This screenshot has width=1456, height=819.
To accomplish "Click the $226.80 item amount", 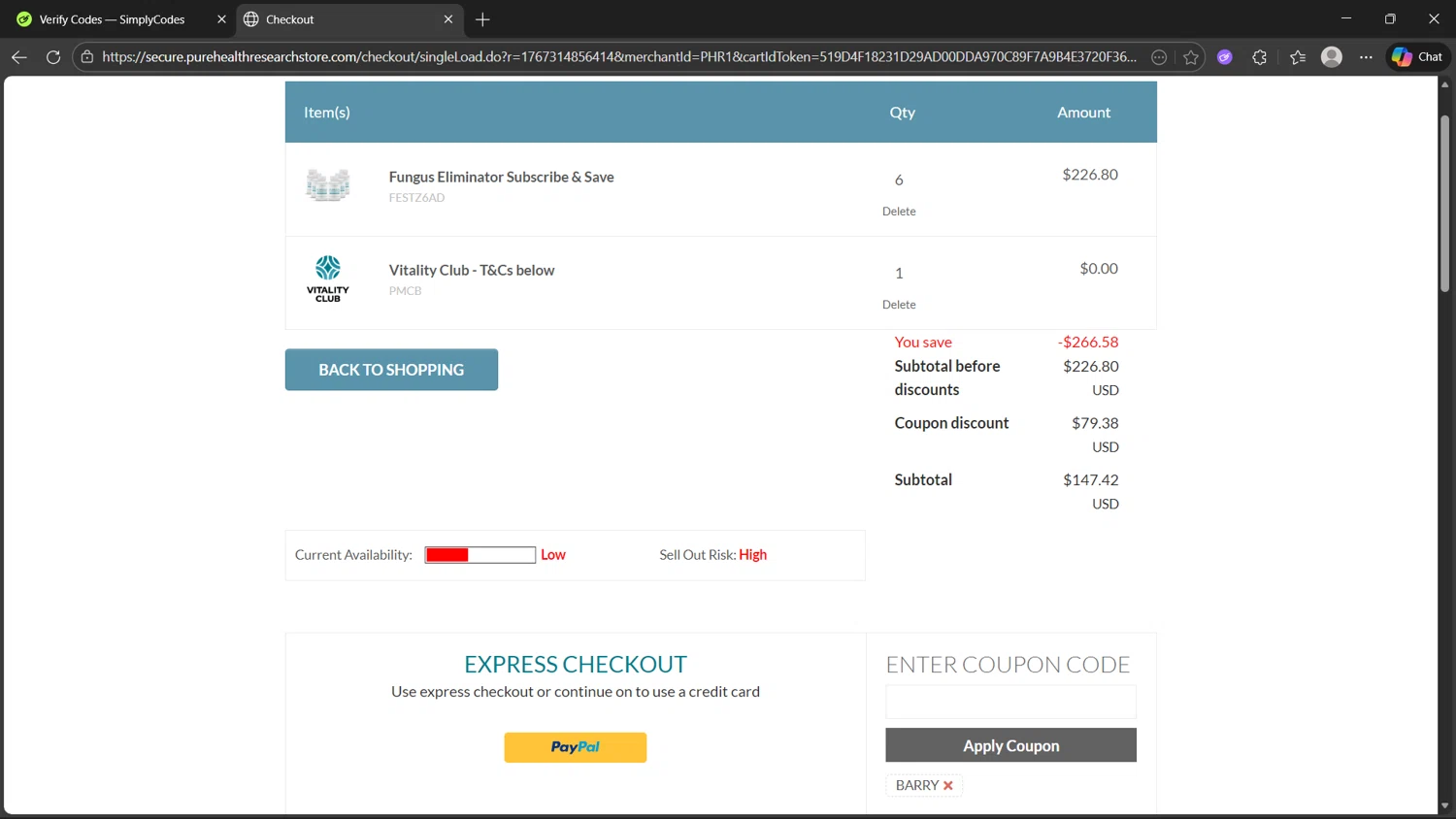I will point(1090,175).
